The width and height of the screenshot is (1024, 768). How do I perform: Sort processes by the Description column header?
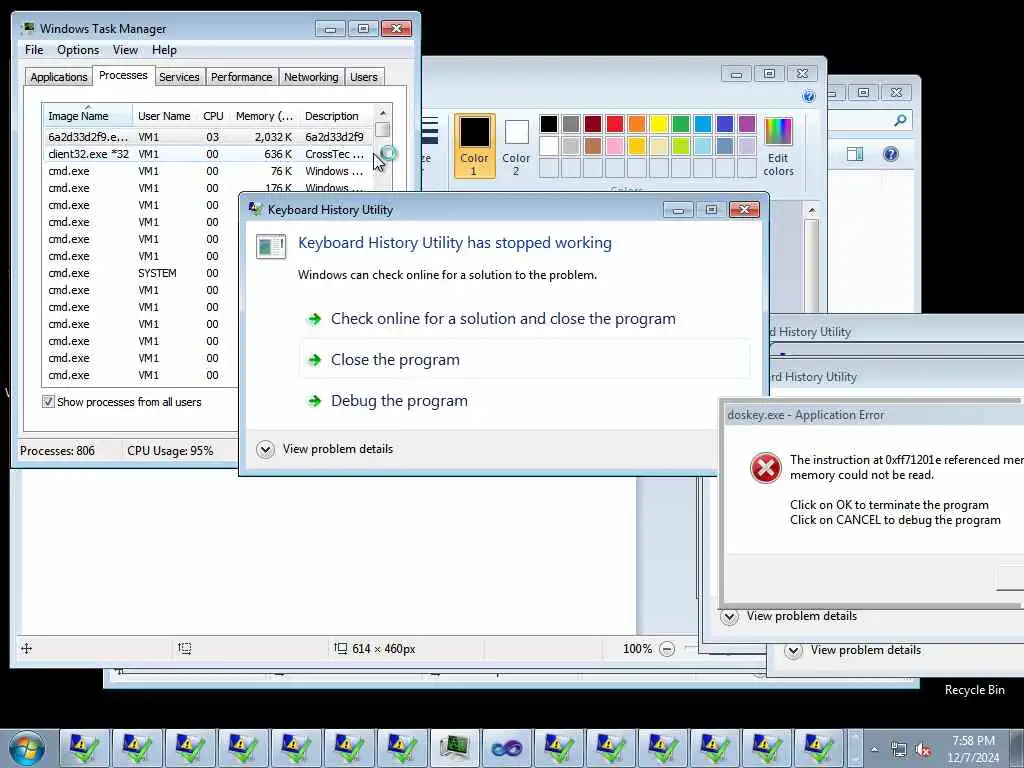332,116
